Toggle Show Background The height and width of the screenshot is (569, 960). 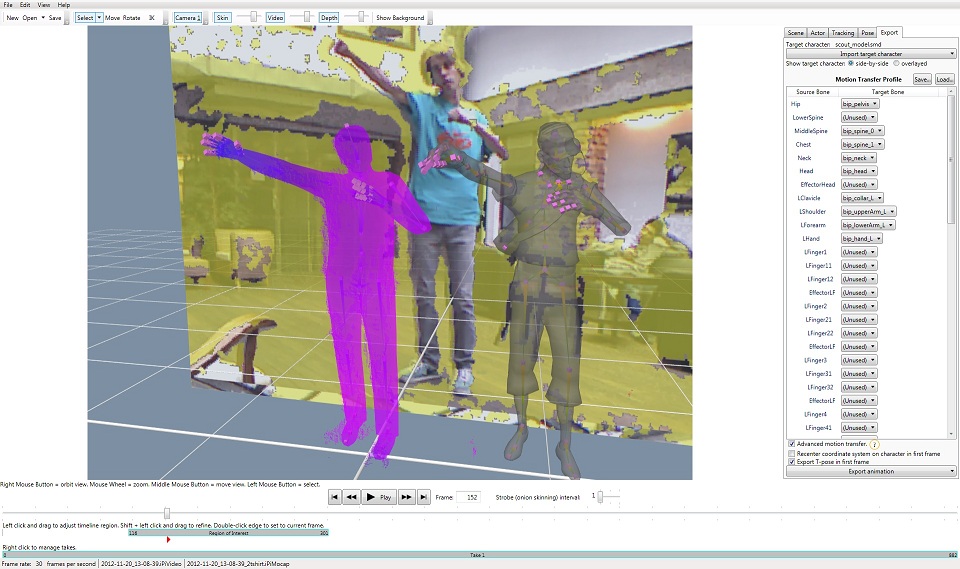(x=400, y=18)
